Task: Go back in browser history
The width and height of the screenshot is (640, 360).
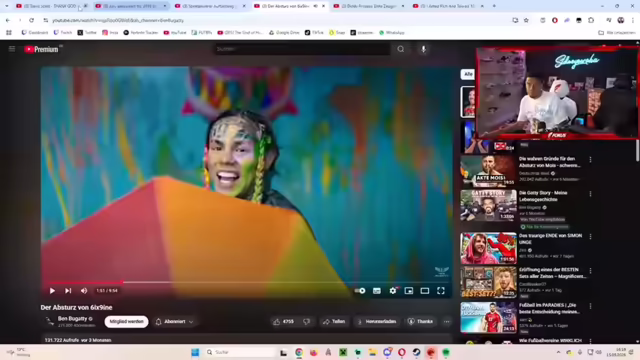Action: click(8, 20)
